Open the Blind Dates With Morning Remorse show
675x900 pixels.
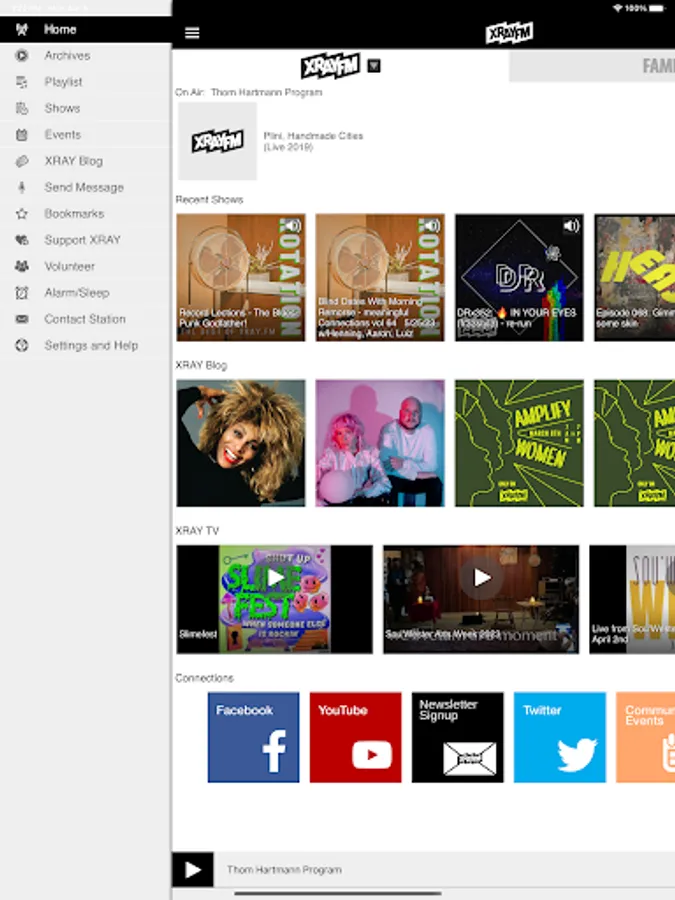[380, 278]
